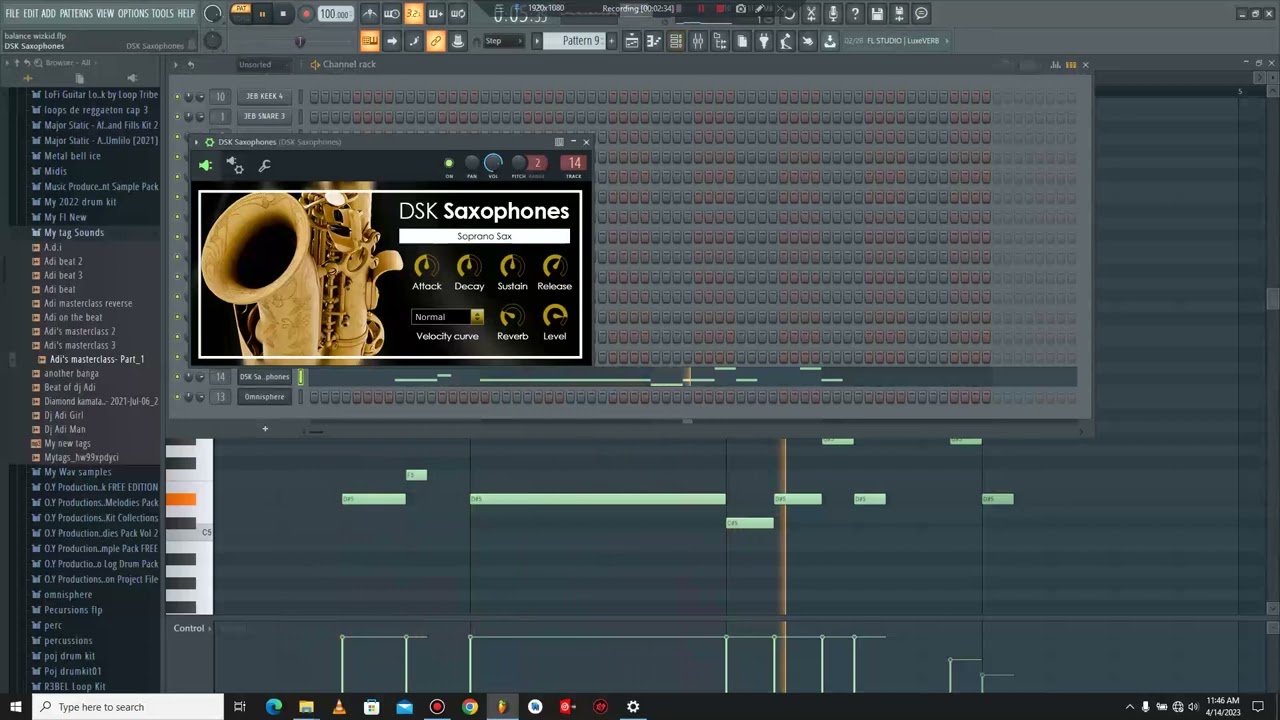Click the undo history icon in toolbar
1280x720 pixels.
pyautogui.click(x=789, y=14)
